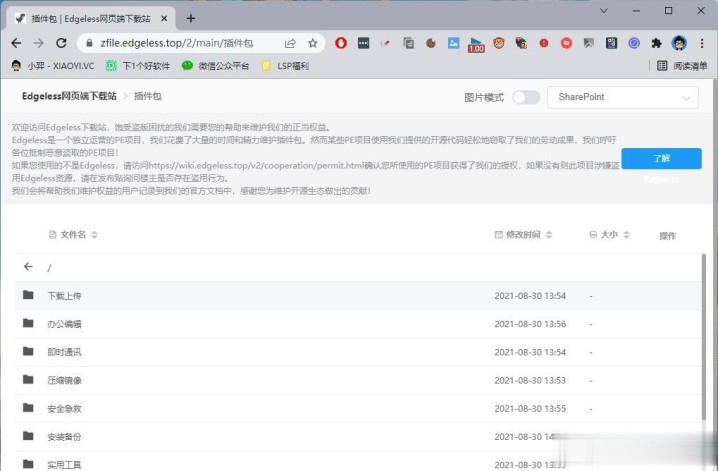Viewport: 718px width, 471px height.
Task: Click the blue 了解 button
Action: 661,158
